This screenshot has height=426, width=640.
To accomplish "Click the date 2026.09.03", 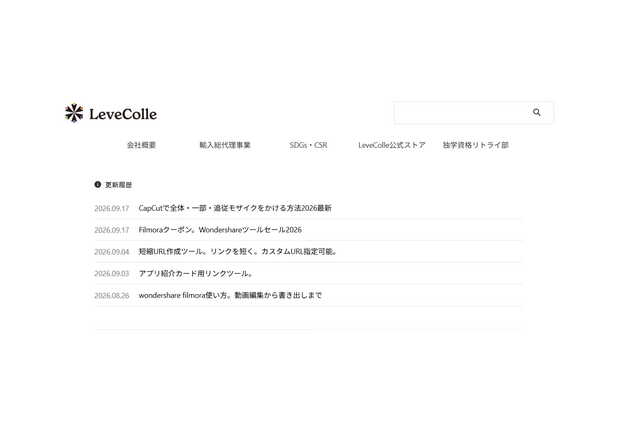I will tap(112, 273).
